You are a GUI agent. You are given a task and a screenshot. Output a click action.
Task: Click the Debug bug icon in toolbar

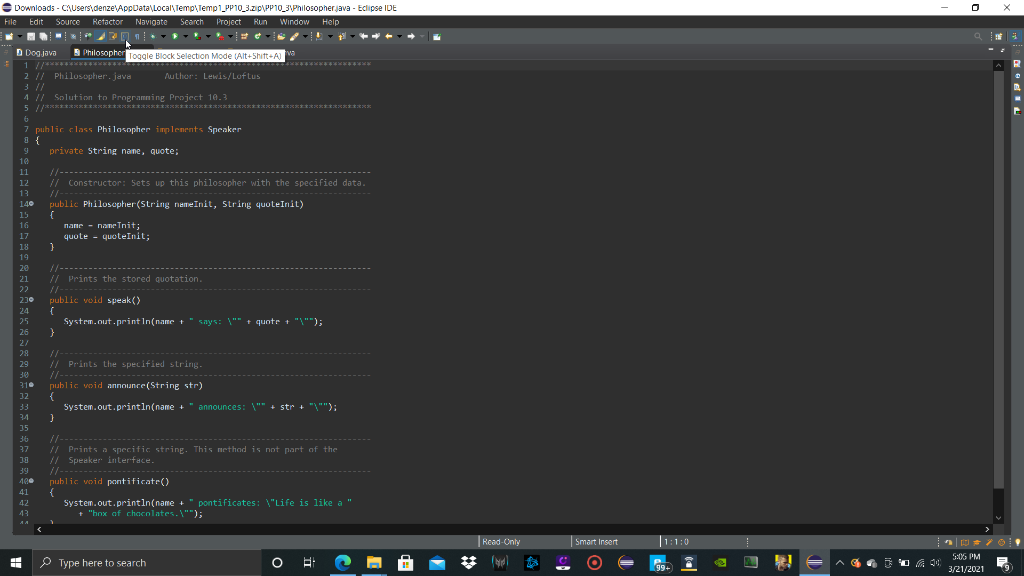[x=152, y=37]
